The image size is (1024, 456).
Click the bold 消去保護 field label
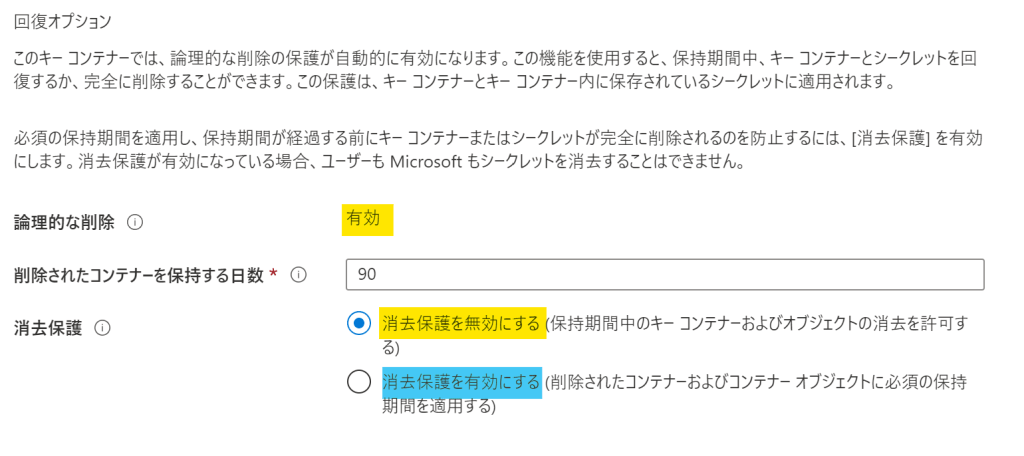(x=47, y=326)
